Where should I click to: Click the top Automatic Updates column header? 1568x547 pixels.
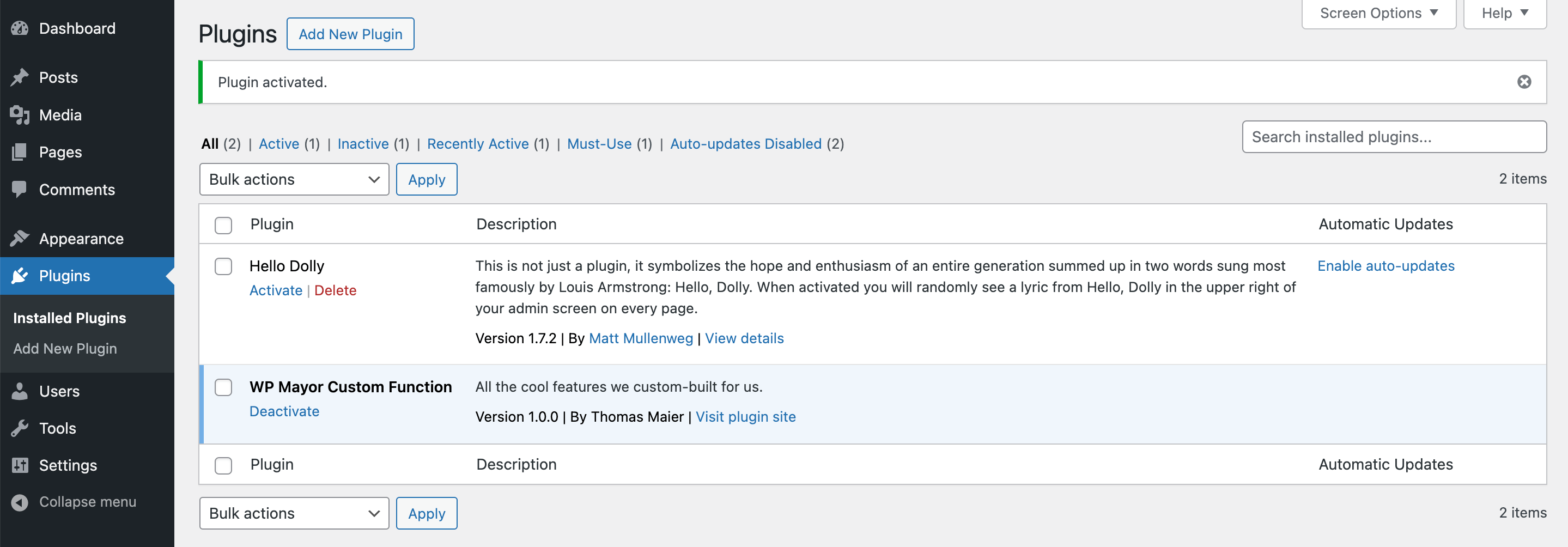1385,224
